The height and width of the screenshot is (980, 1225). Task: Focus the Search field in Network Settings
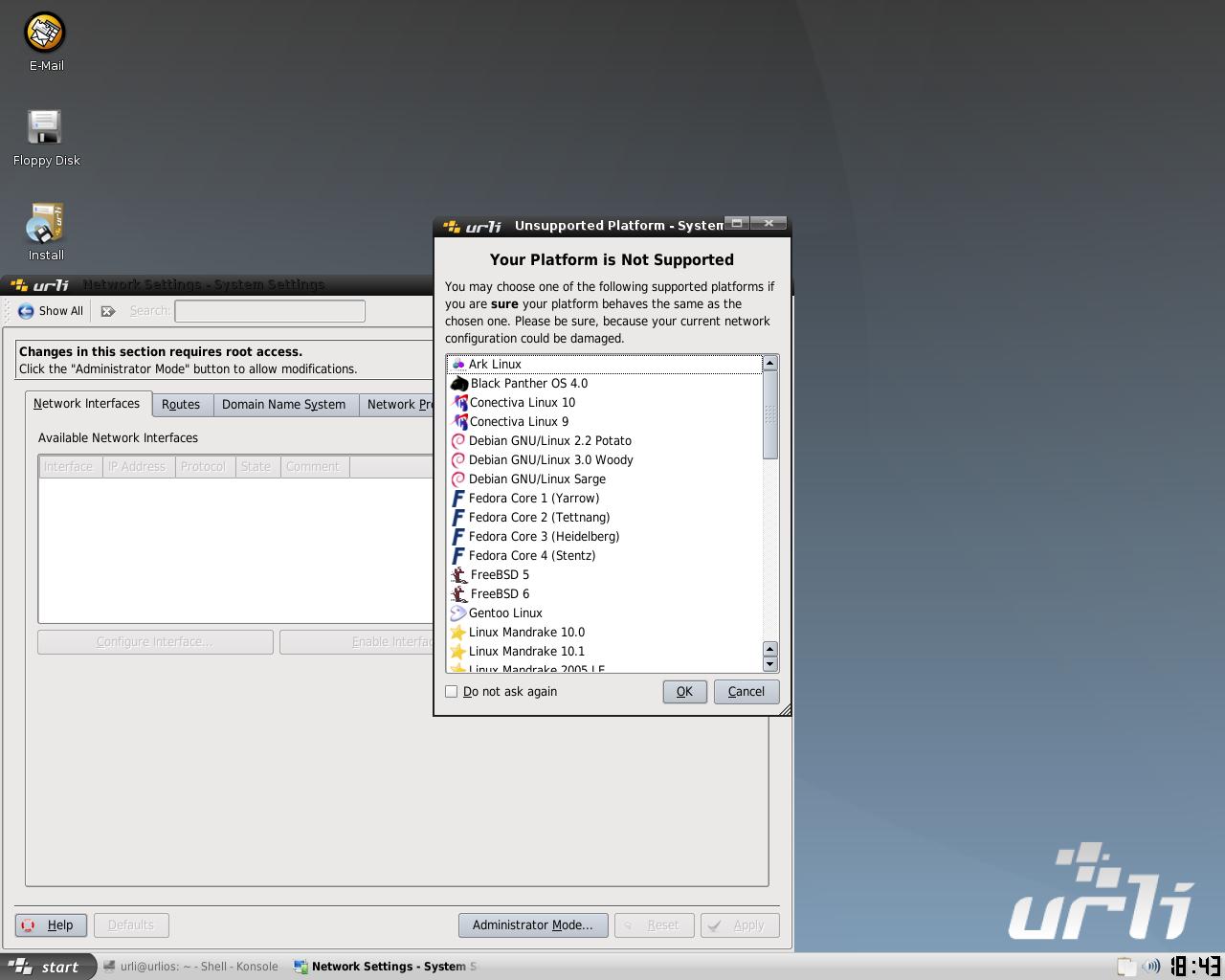[x=270, y=311]
